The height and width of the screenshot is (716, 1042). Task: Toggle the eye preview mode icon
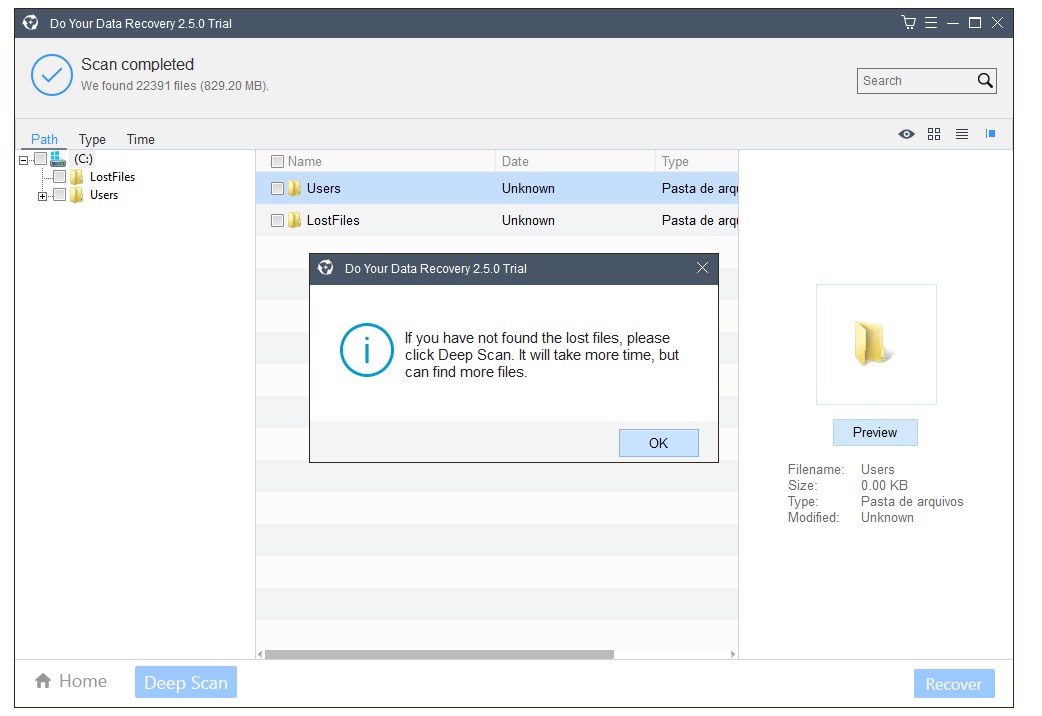tap(906, 134)
